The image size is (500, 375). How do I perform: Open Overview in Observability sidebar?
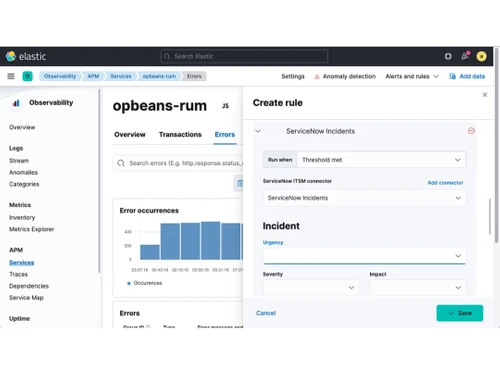22,127
